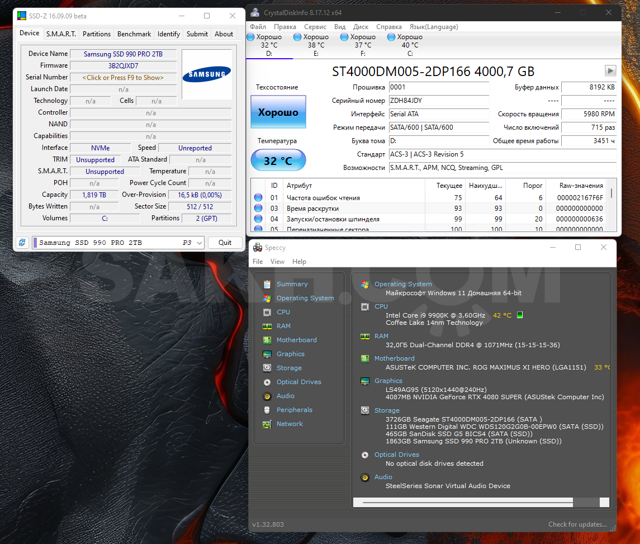The height and width of the screenshot is (544, 640).
Task: Select the RAM icon in Speccy sidebar
Action: [267, 326]
